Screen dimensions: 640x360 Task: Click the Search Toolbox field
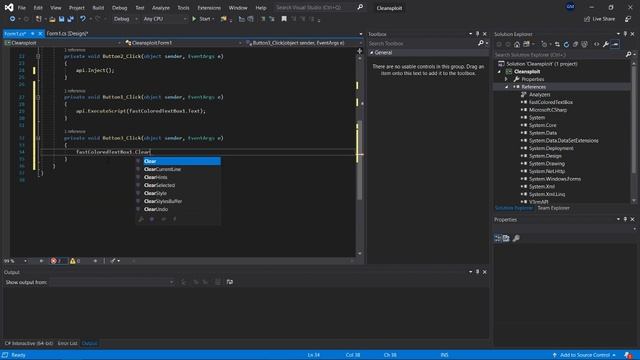click(x=422, y=44)
